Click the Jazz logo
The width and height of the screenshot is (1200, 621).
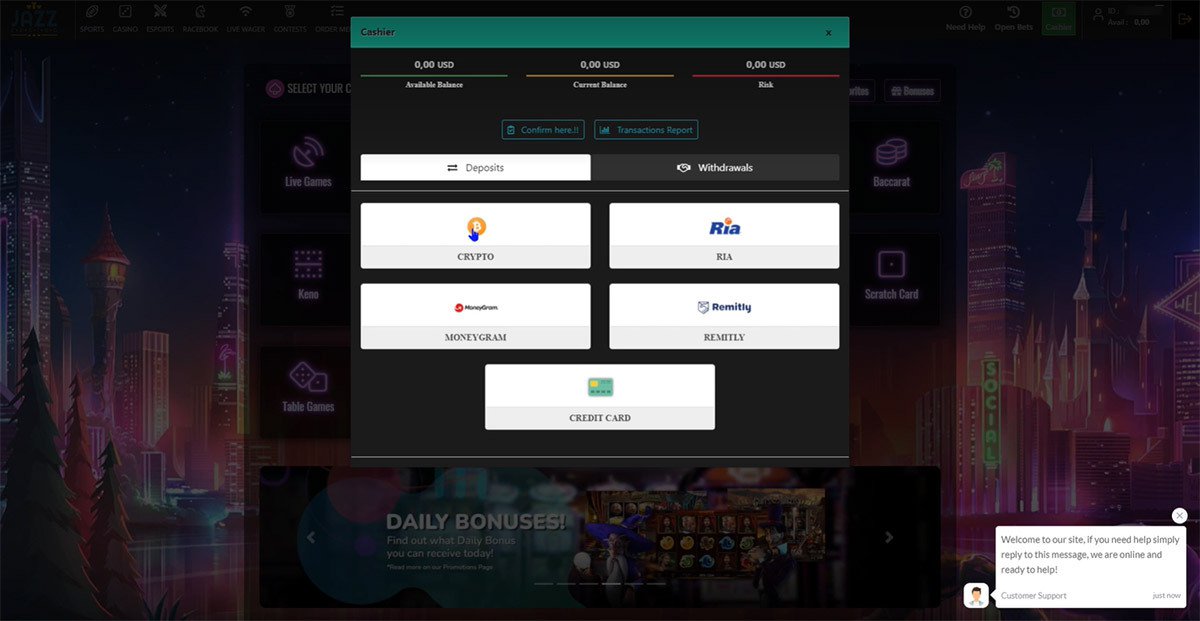coord(36,18)
